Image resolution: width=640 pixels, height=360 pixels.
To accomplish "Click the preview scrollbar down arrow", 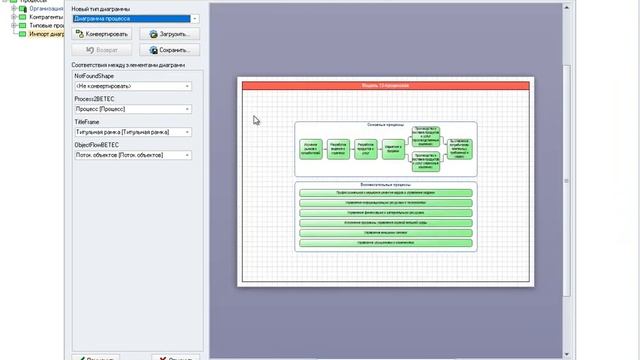I will click(x=567, y=354).
